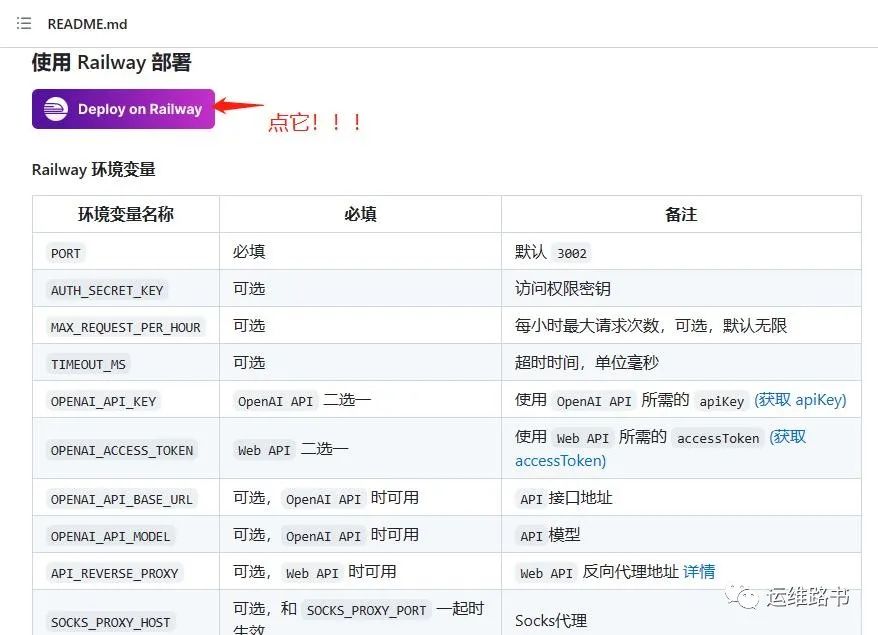Click the apiKey inline code in remarks
The image size is (878, 635).
[x=721, y=401]
